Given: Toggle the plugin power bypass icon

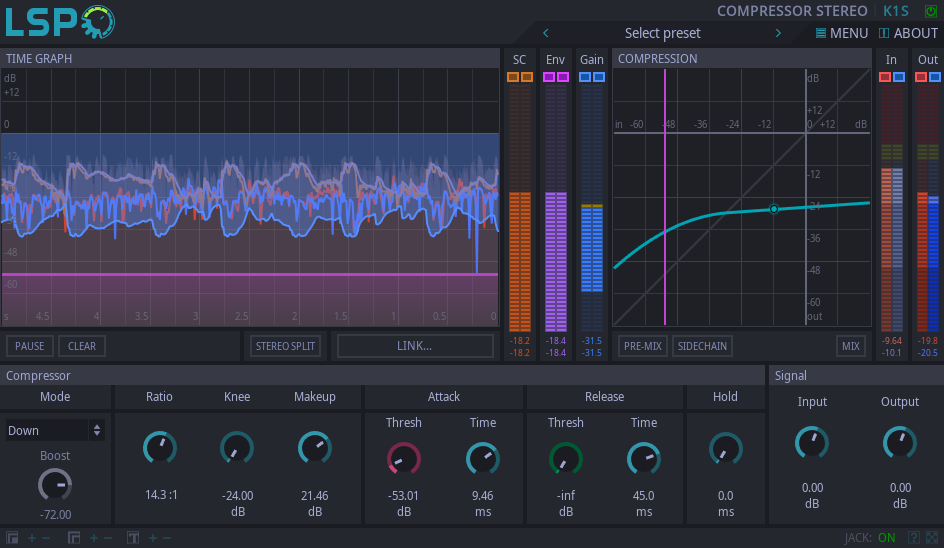Looking at the screenshot, I should point(931,11).
